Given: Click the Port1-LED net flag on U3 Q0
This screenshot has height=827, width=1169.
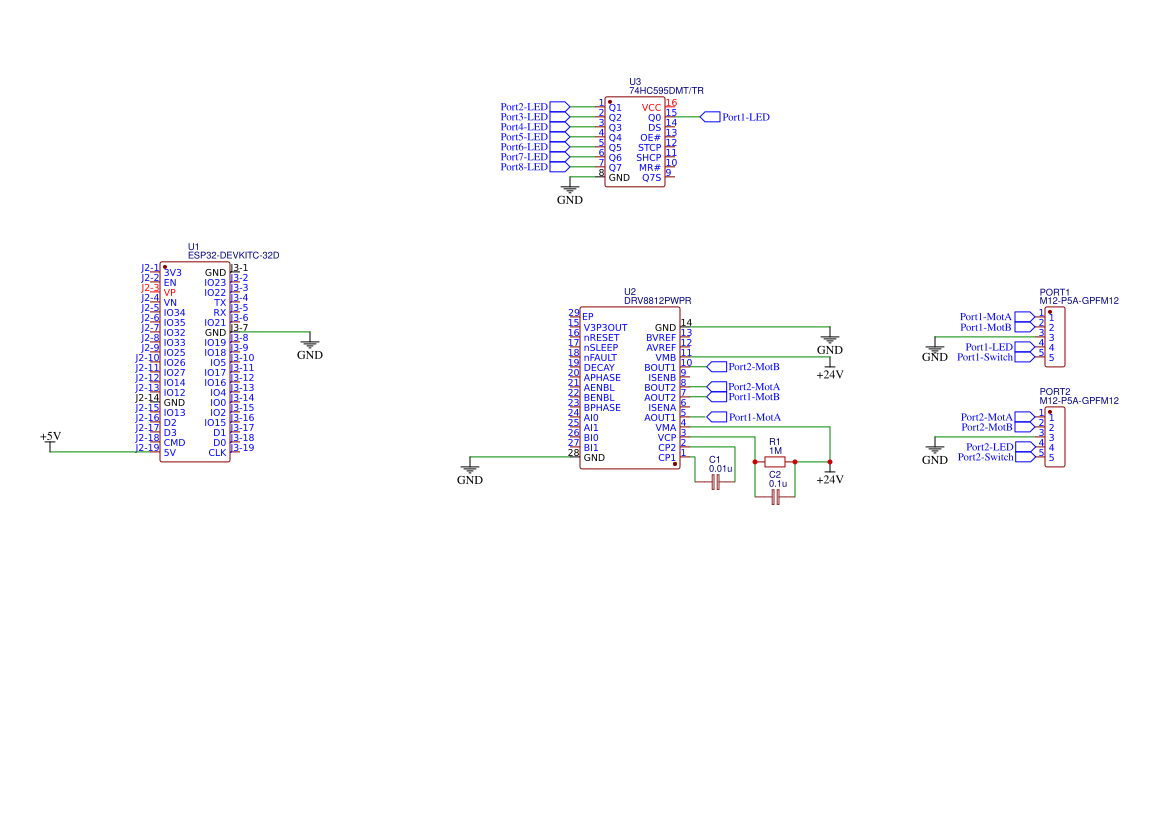Looking at the screenshot, I should pyautogui.click(x=735, y=117).
